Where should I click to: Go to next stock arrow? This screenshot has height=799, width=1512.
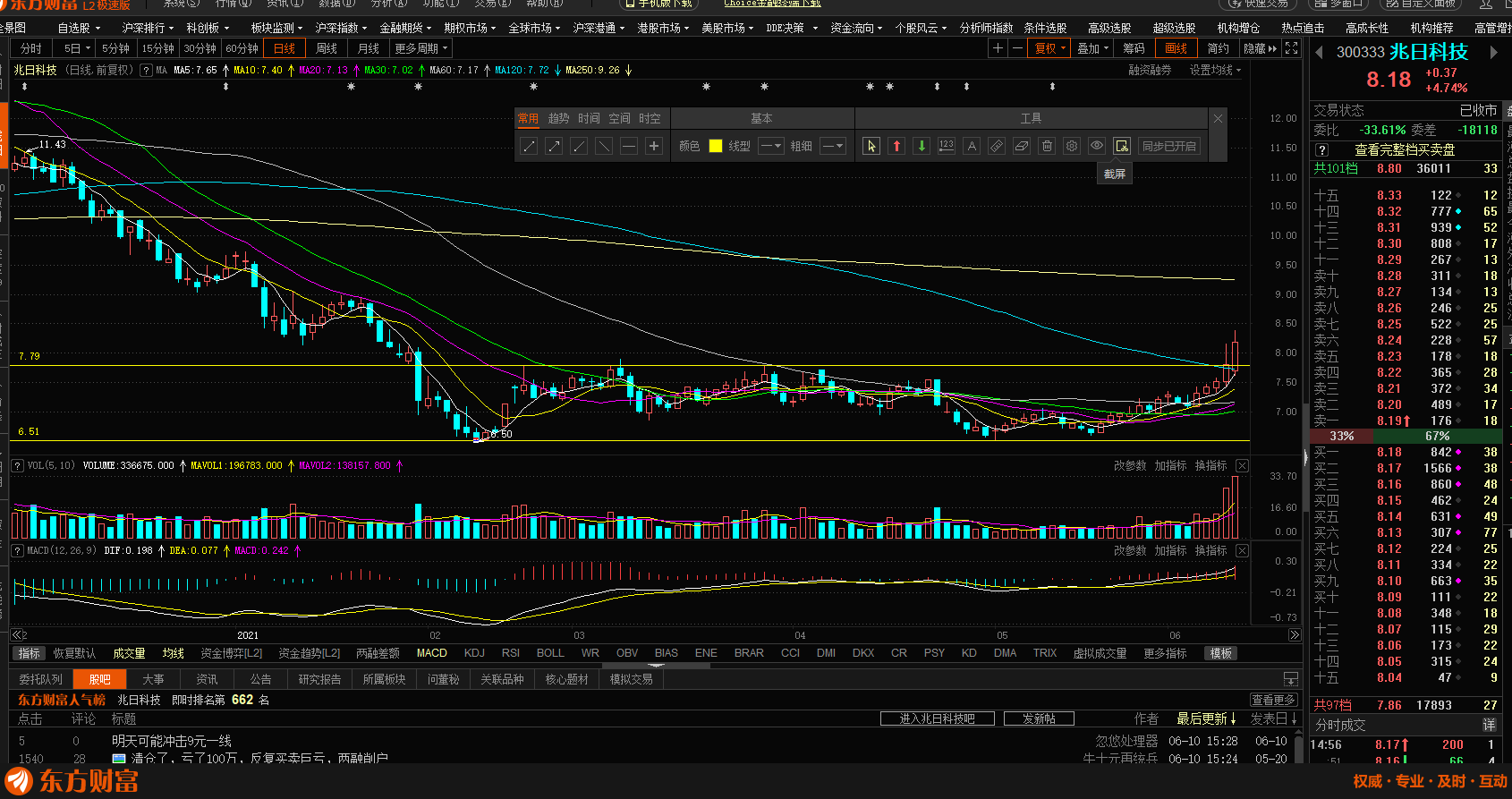click(1493, 53)
